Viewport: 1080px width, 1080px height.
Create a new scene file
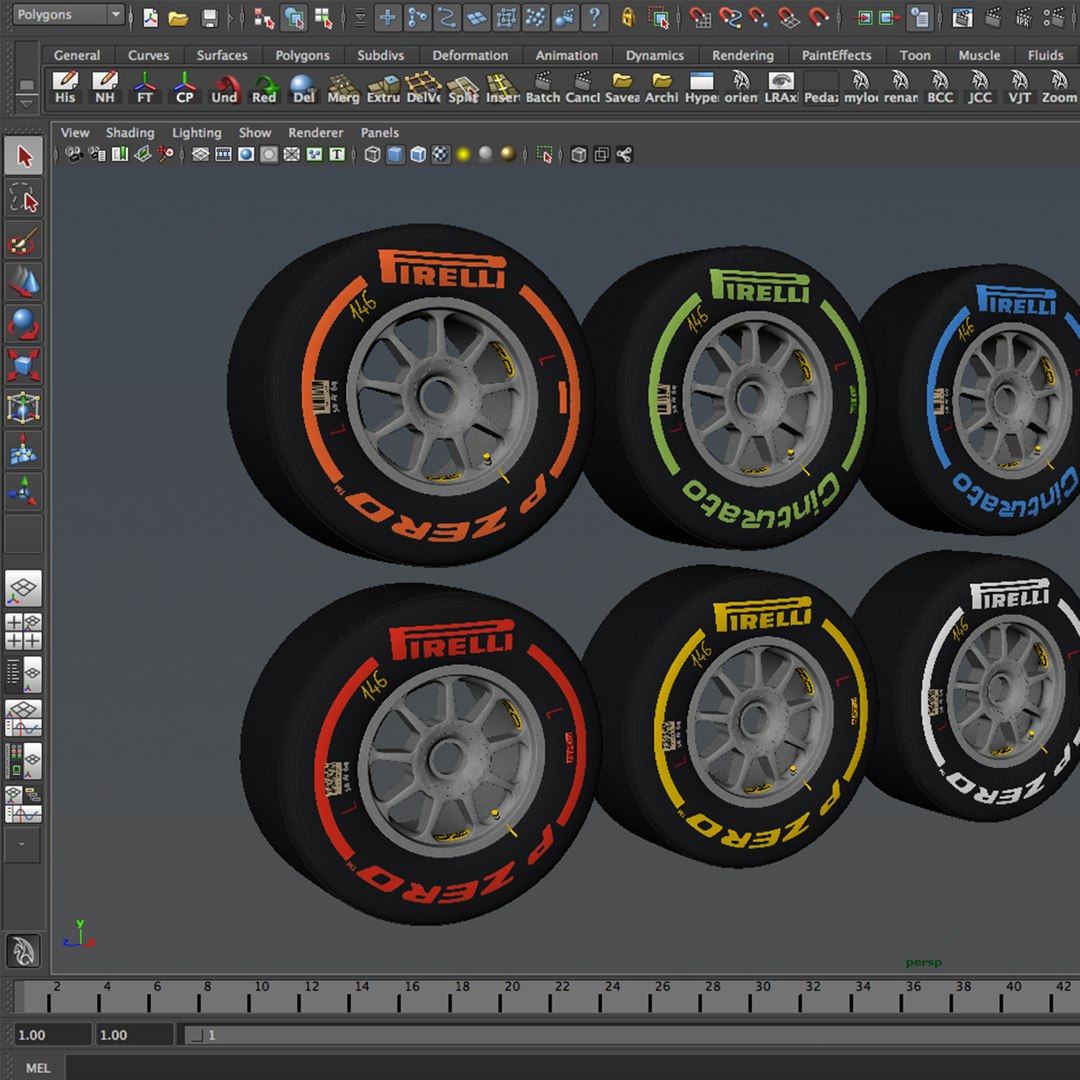(150, 18)
